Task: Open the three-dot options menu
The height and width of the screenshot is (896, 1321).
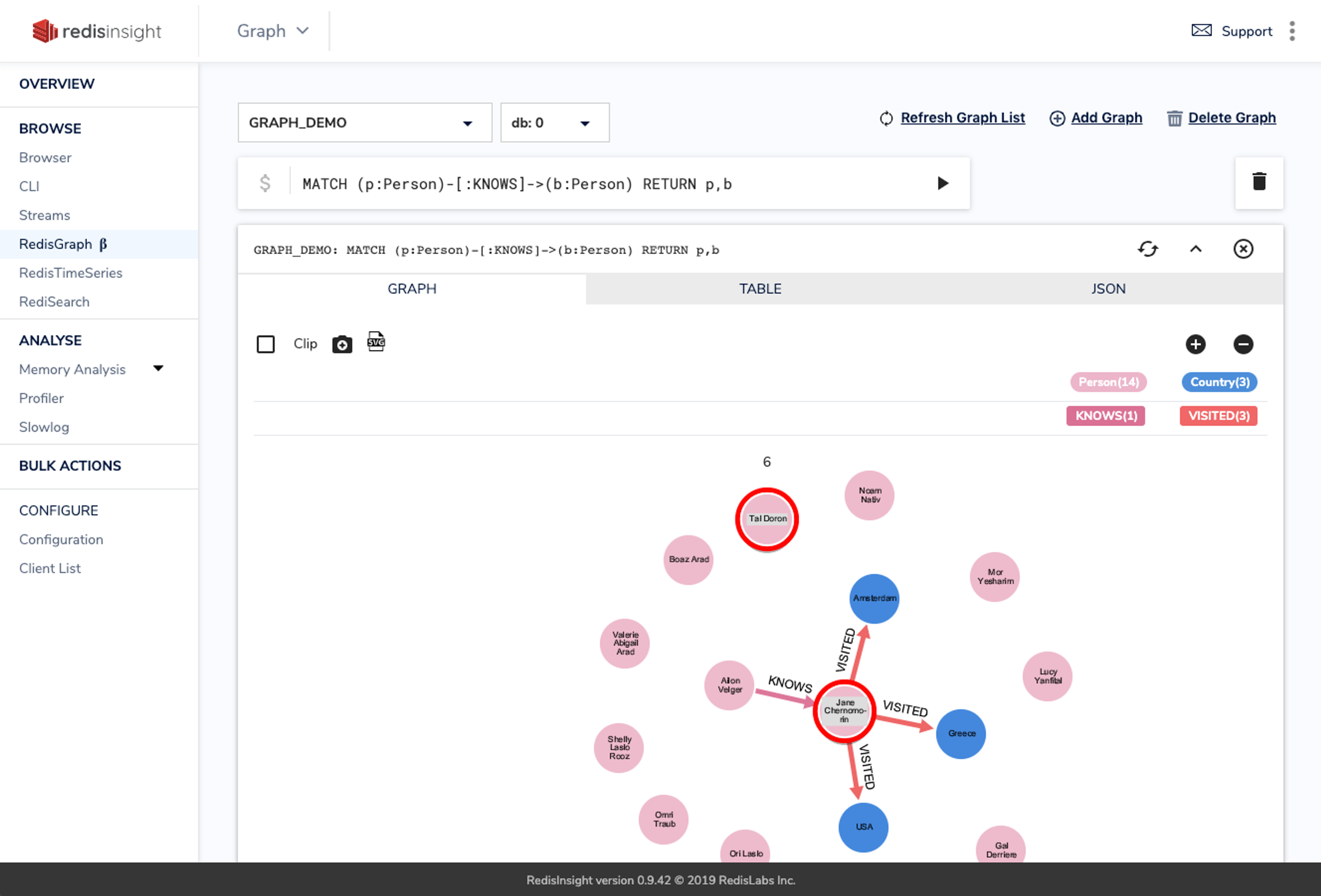Action: pos(1292,31)
